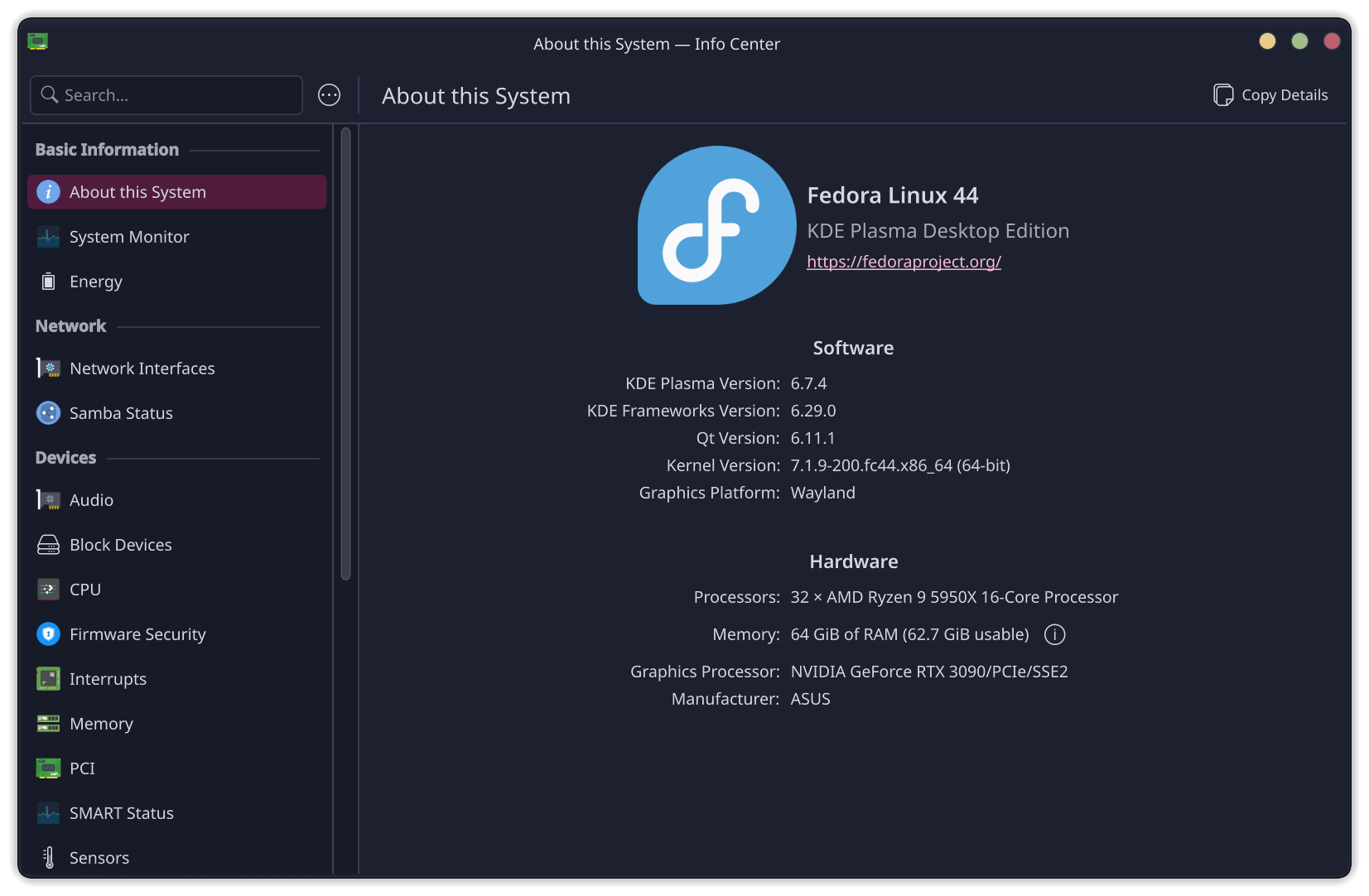Open the Energy page
Image resolution: width=1369 pixels, height=896 pixels.
176,282
